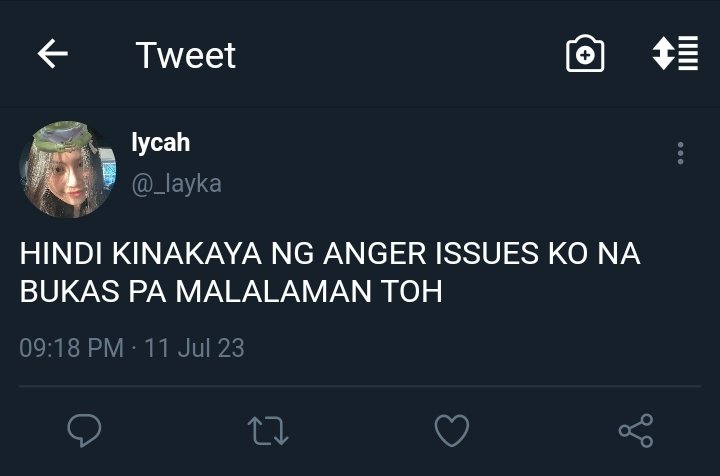
Task: Like the tweet with the heart icon
Action: (x=452, y=430)
